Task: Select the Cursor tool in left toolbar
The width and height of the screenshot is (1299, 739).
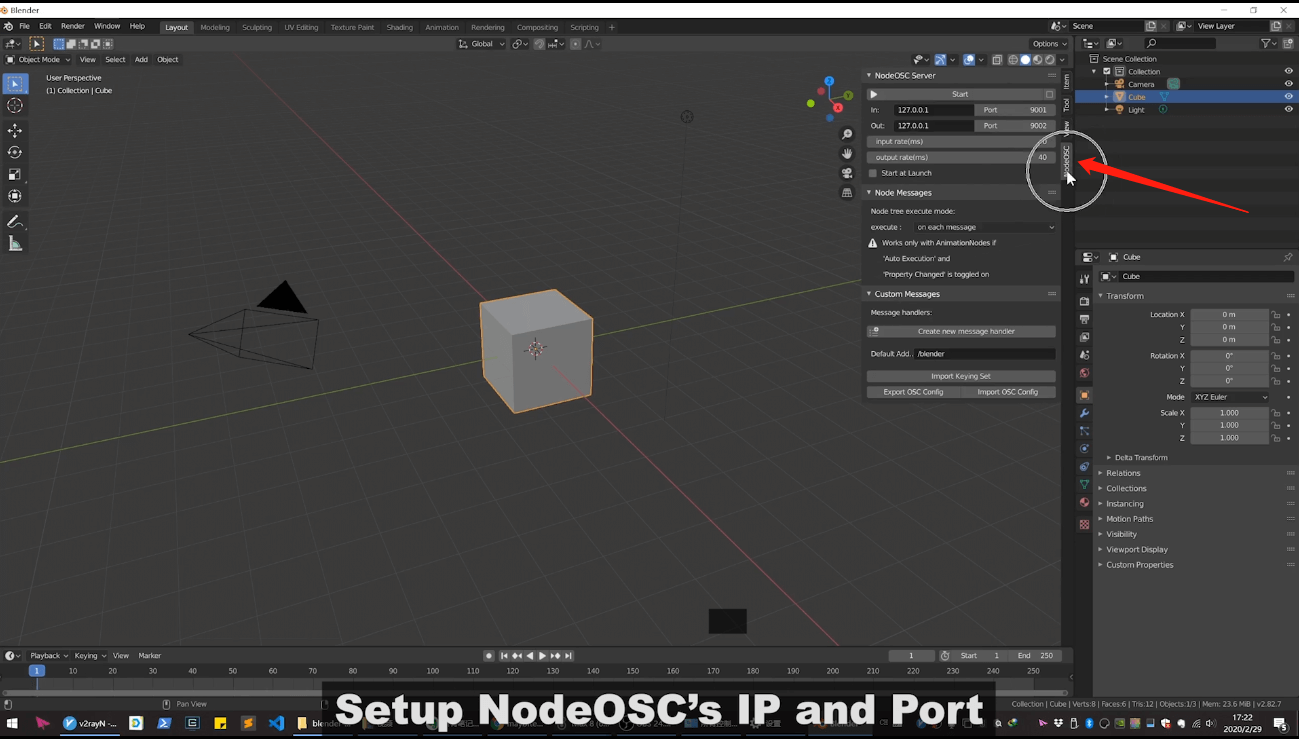Action: 15,105
